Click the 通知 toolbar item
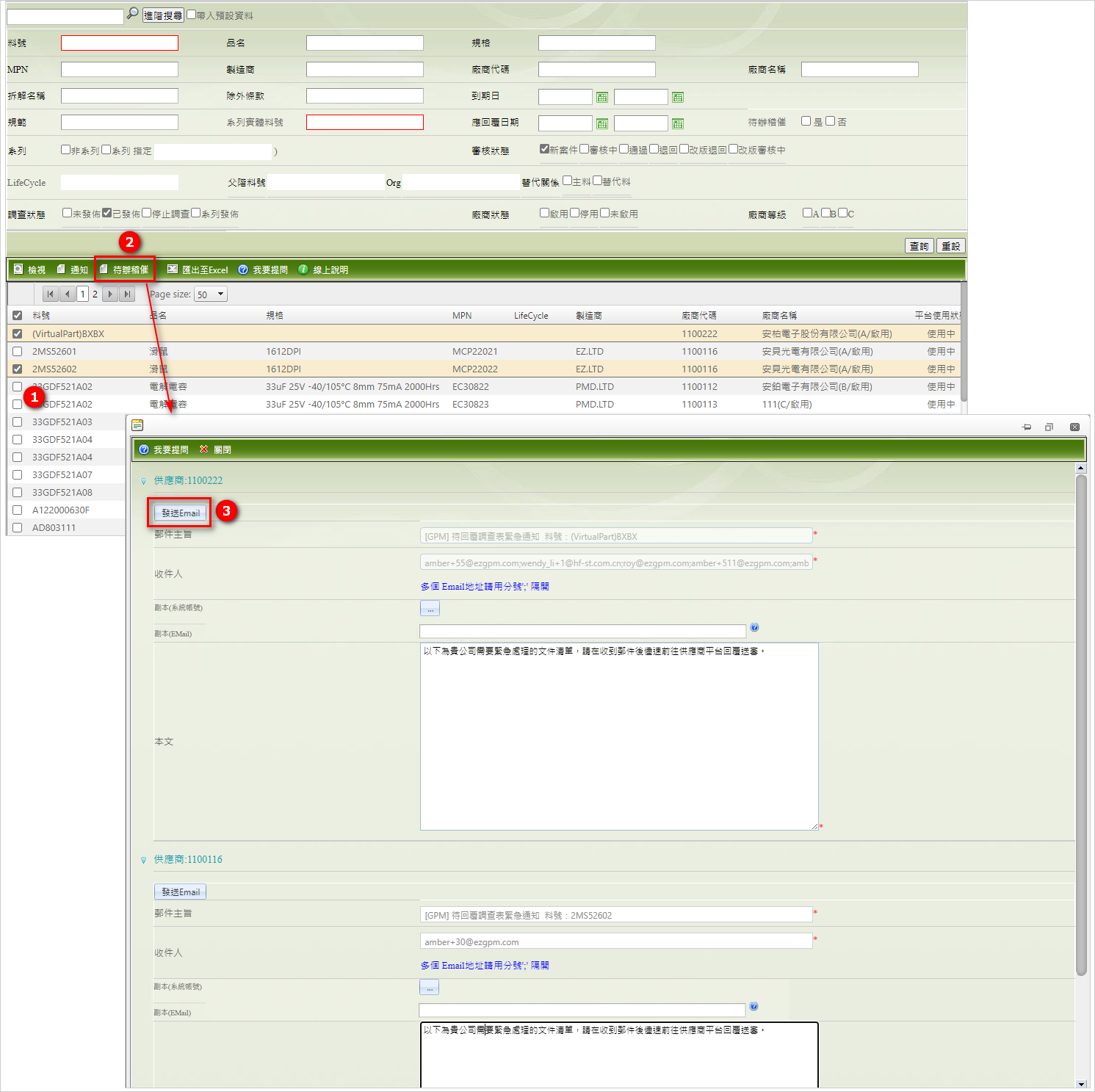The width and height of the screenshot is (1095, 1092). [x=73, y=270]
